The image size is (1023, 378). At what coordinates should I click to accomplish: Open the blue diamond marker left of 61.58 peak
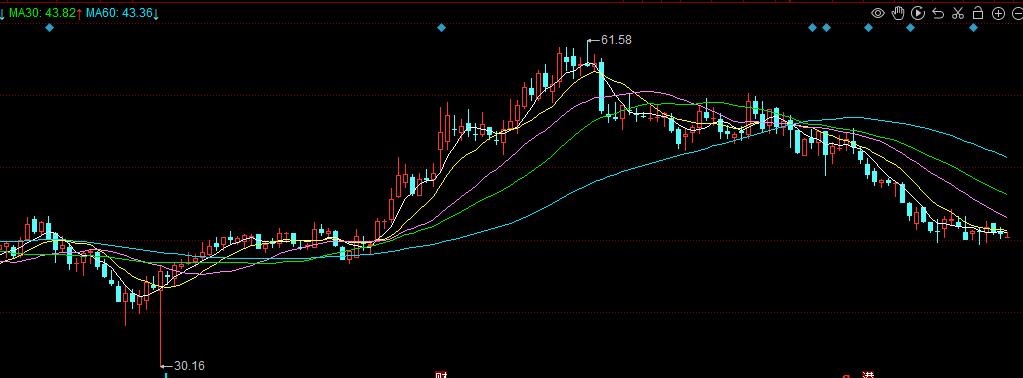[x=442, y=27]
